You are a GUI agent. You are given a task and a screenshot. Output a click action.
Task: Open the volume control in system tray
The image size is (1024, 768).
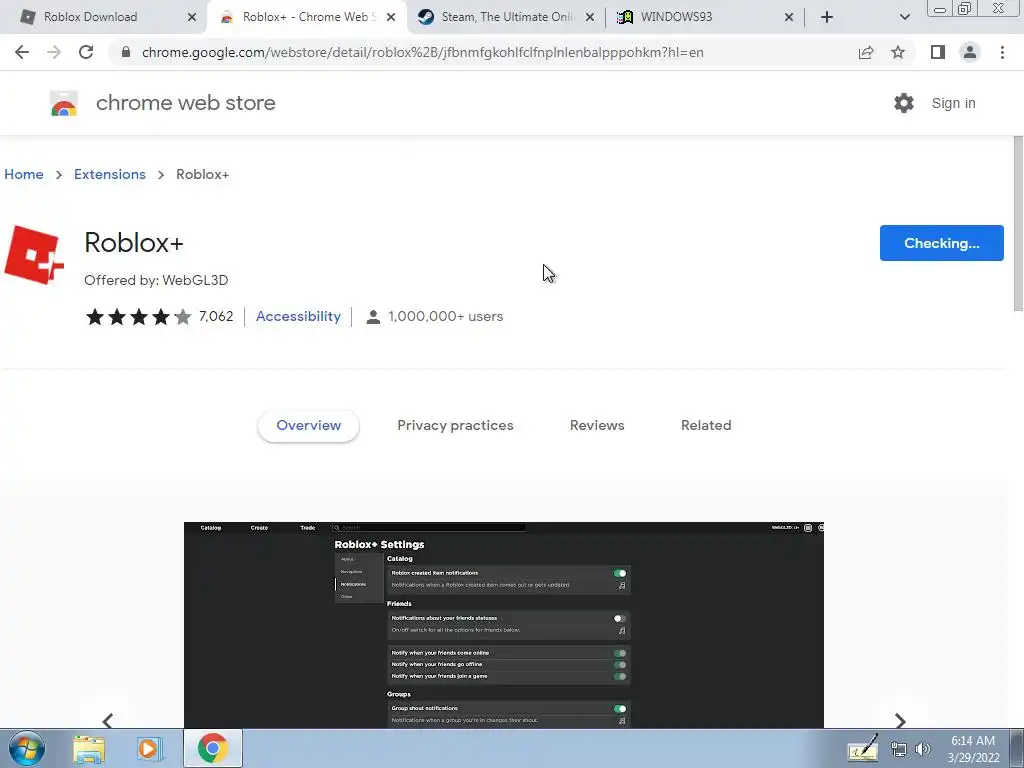point(923,749)
